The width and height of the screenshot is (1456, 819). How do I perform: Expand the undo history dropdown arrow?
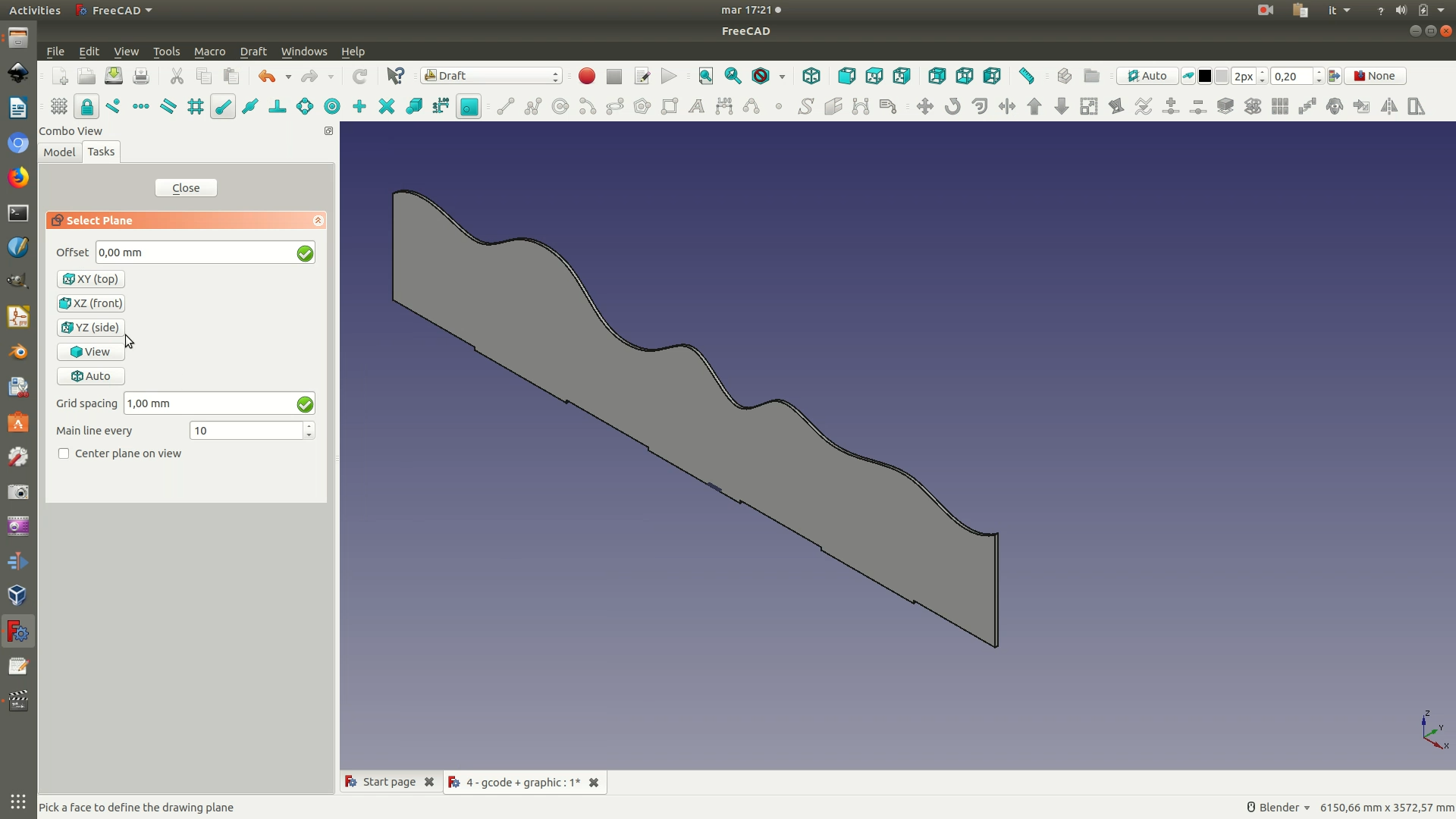[x=288, y=77]
